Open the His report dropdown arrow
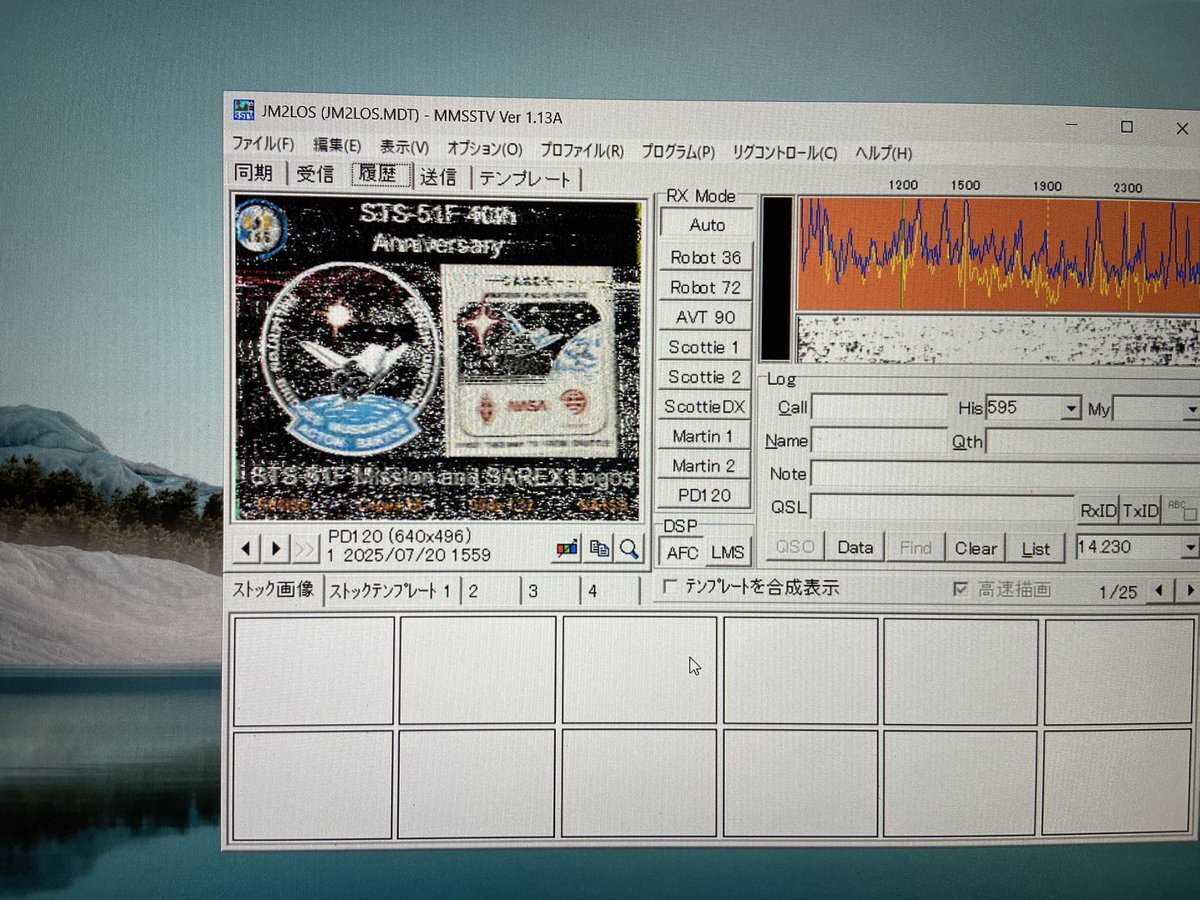 (x=1071, y=408)
